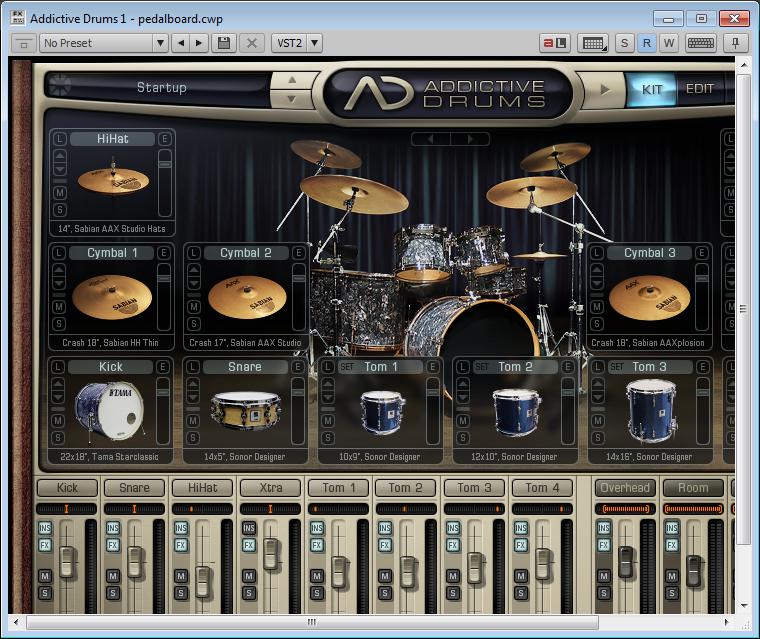Solo the HiHat kit piece slot

(60, 210)
